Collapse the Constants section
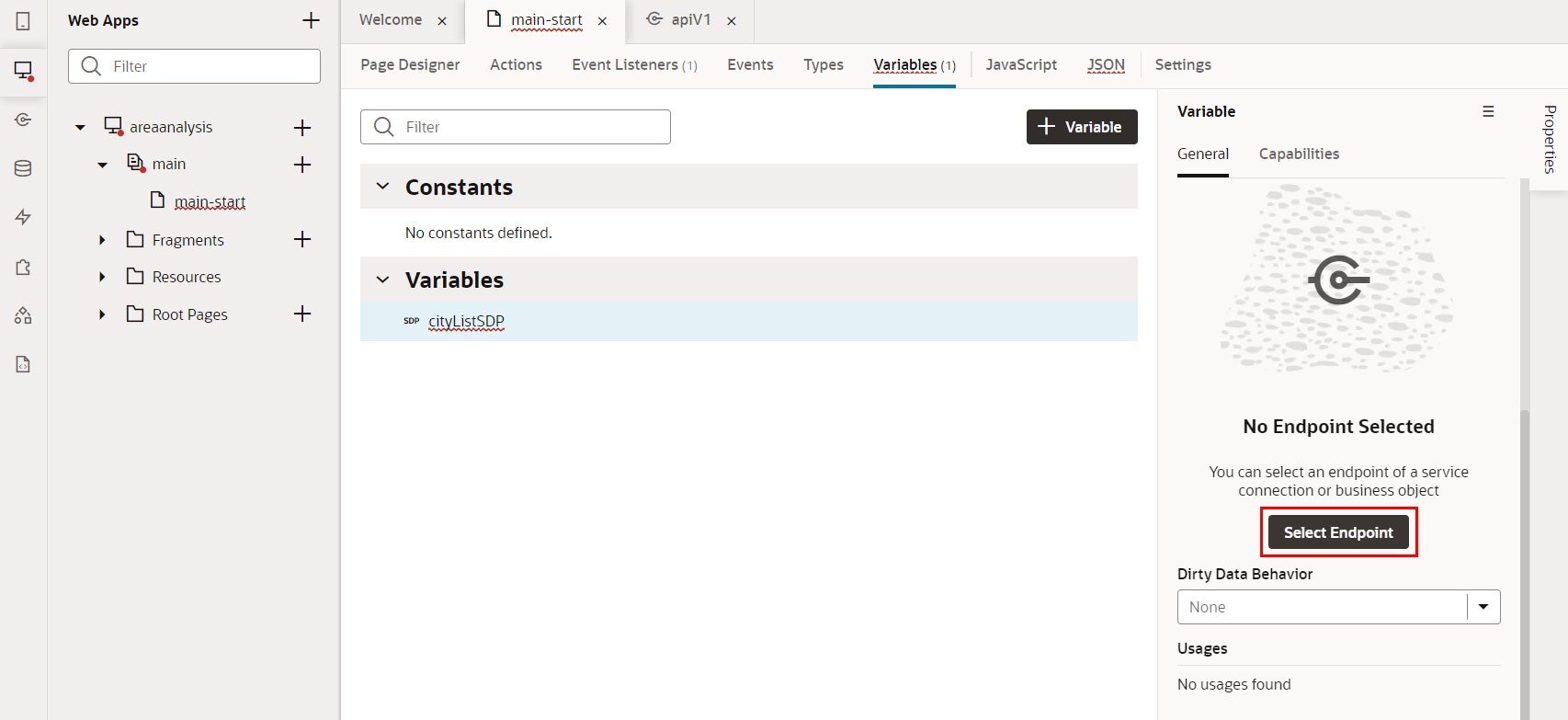Screen dimensions: 1568x720 [x=383, y=187]
